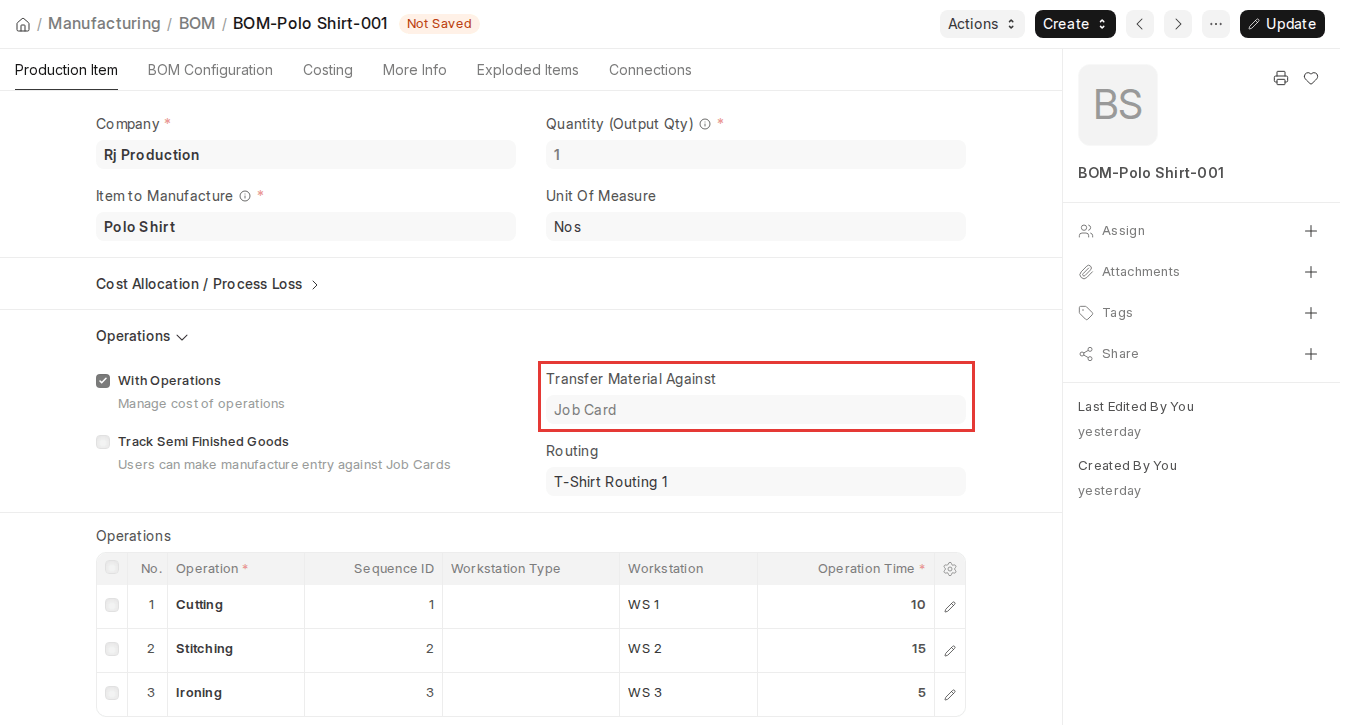Viewport: 1350px width, 725px height.
Task: Add a tag with the plus icon
Action: [1311, 313]
